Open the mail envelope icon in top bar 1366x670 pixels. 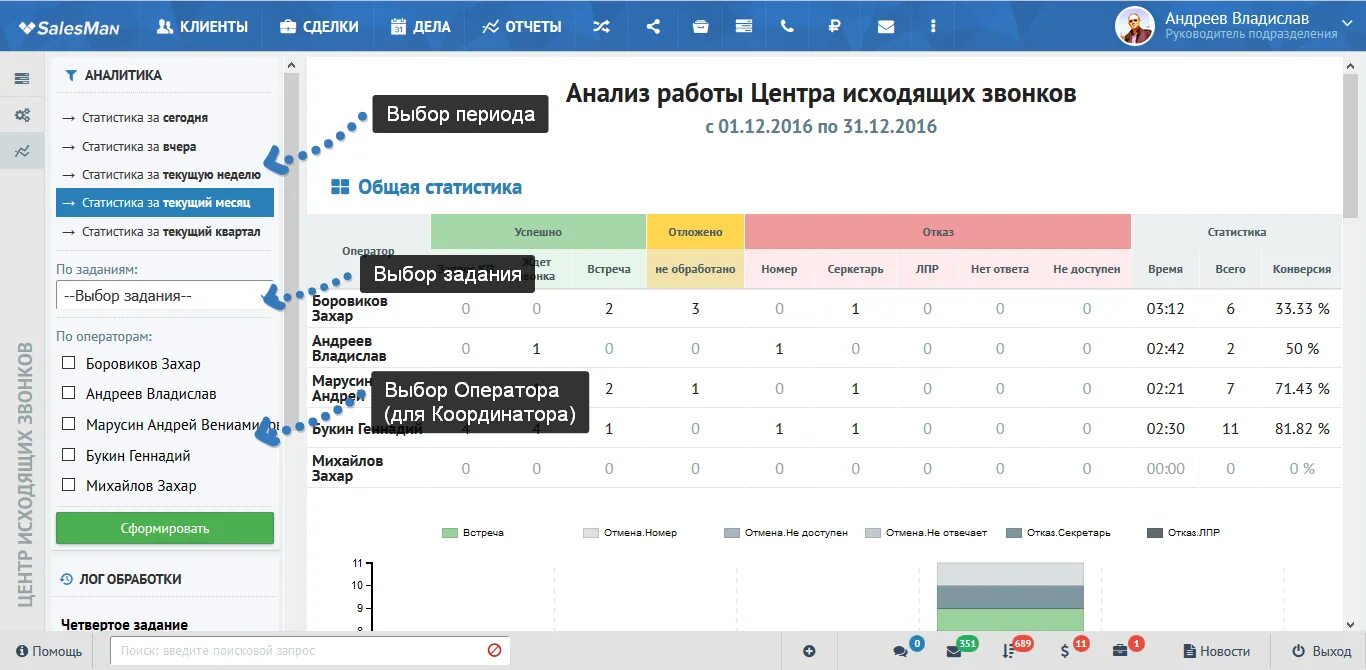pos(886,27)
